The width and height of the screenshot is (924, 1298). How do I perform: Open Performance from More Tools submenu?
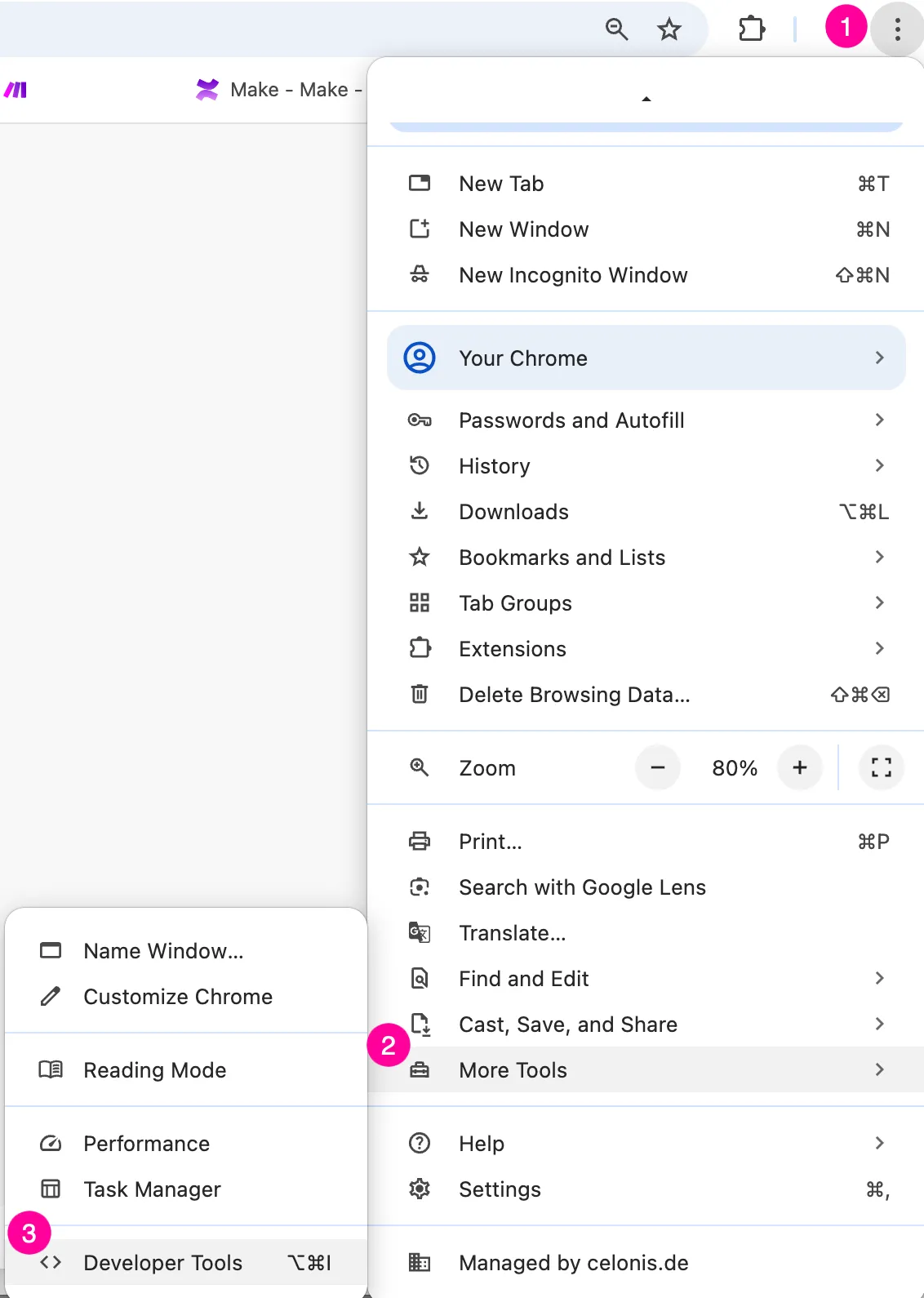click(186, 1144)
